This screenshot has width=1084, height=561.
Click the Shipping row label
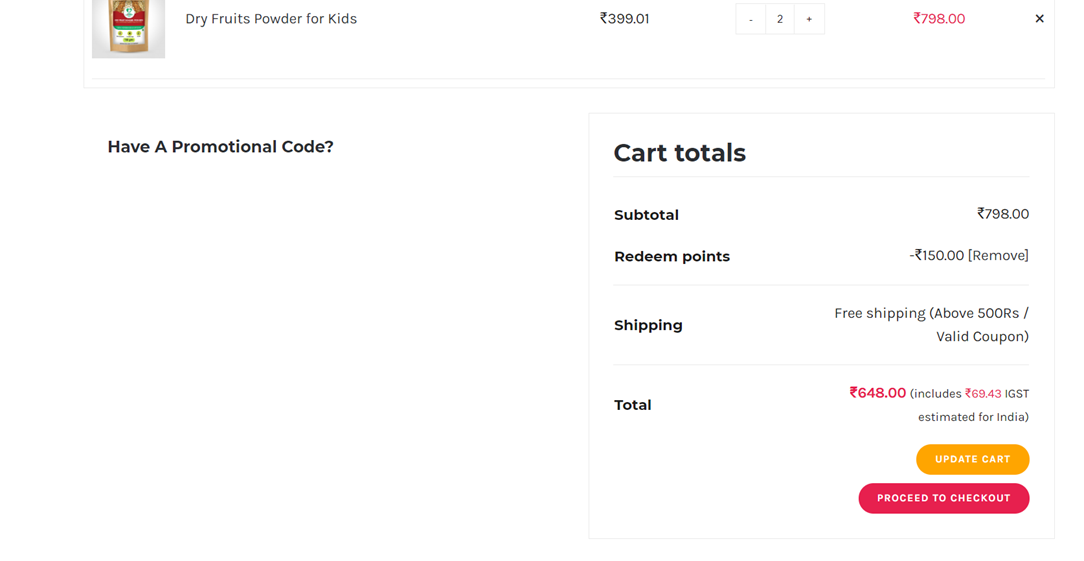[648, 325]
